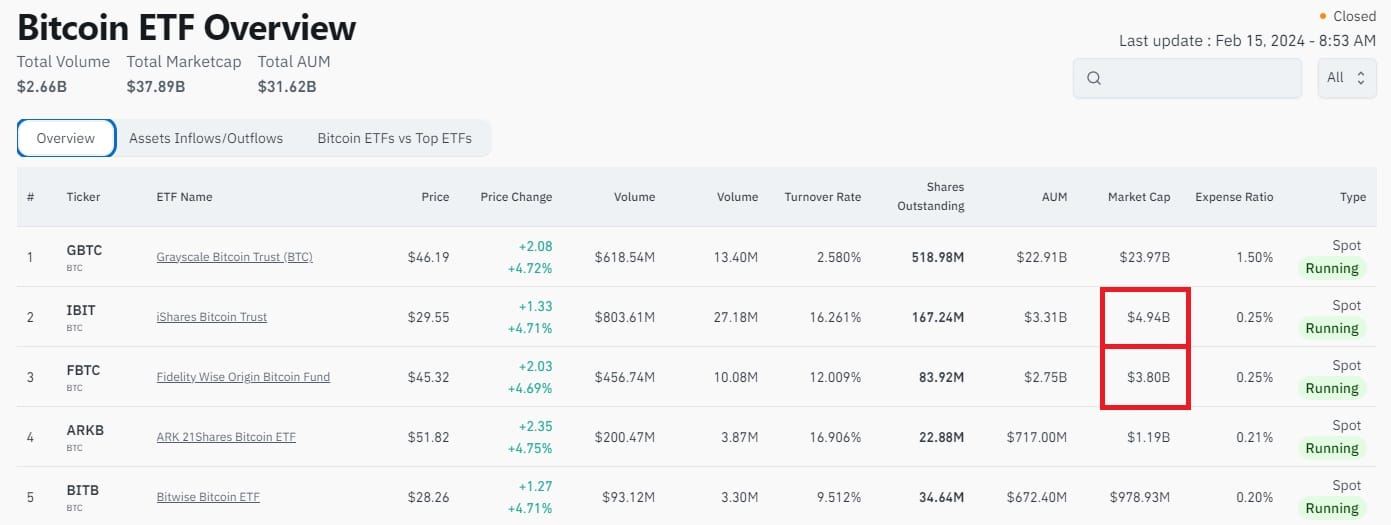Click the Running badge in GBTC row
This screenshot has height=525, width=1391.
pos(1332,268)
